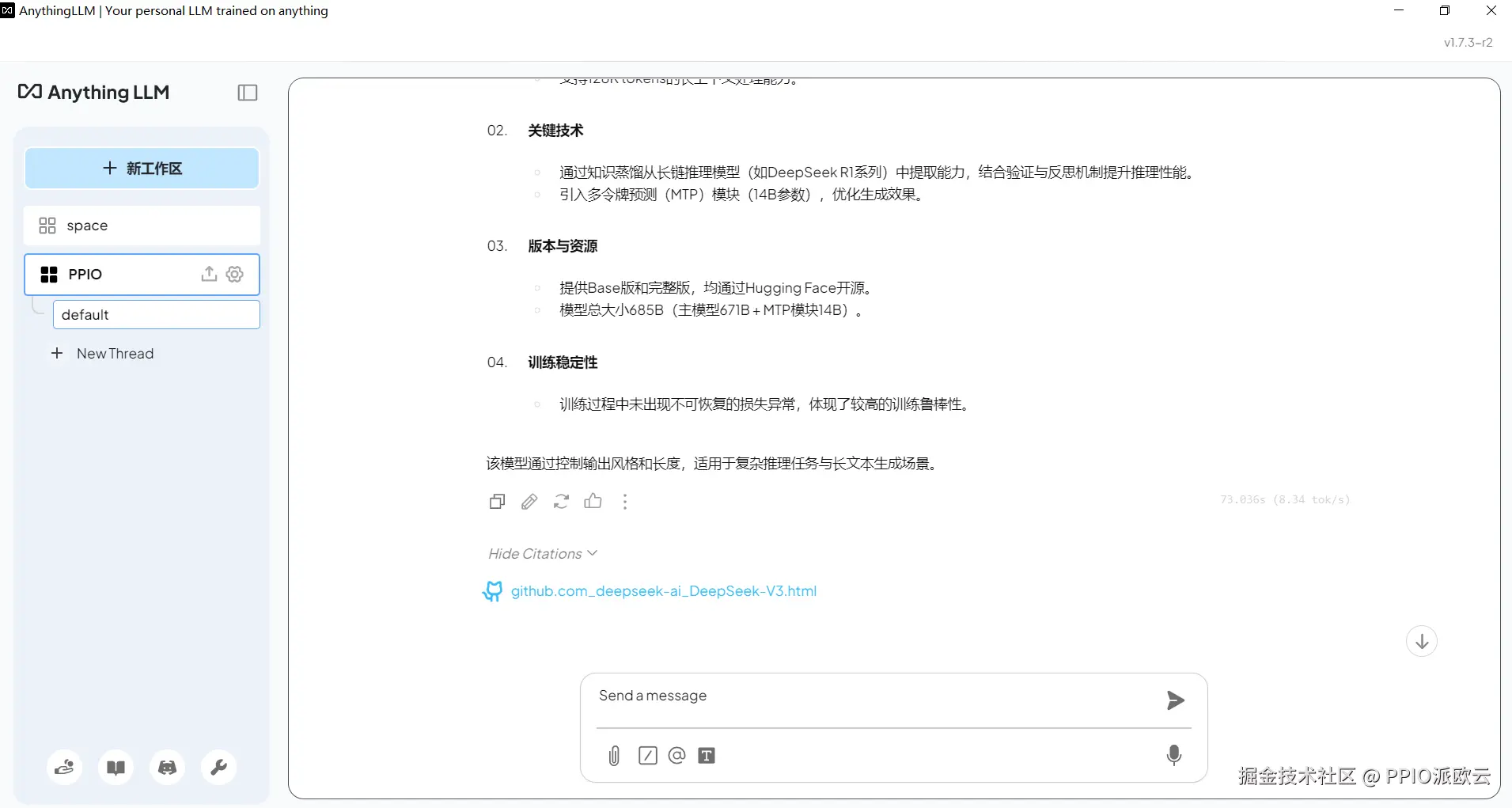The height and width of the screenshot is (808, 1512).
Task: Click the 训练稳定性 heading
Action: [x=563, y=362]
